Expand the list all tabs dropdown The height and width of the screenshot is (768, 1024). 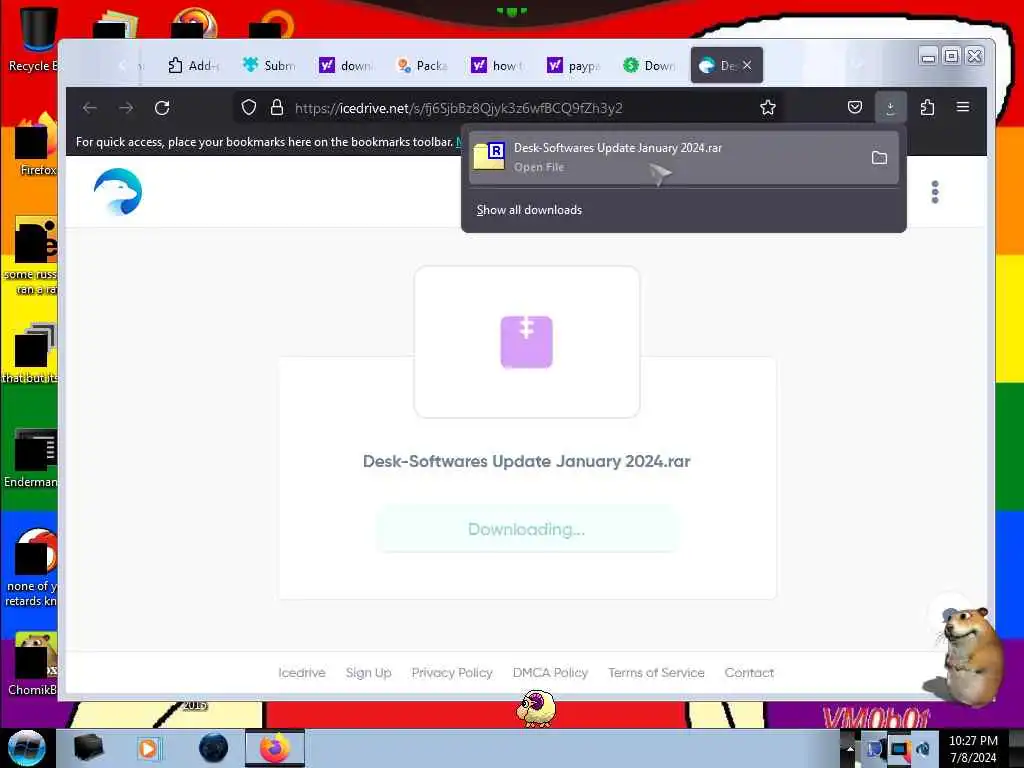click(858, 65)
